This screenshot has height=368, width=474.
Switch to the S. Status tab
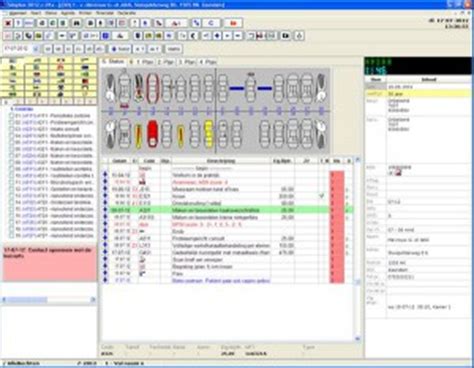[x=113, y=62]
